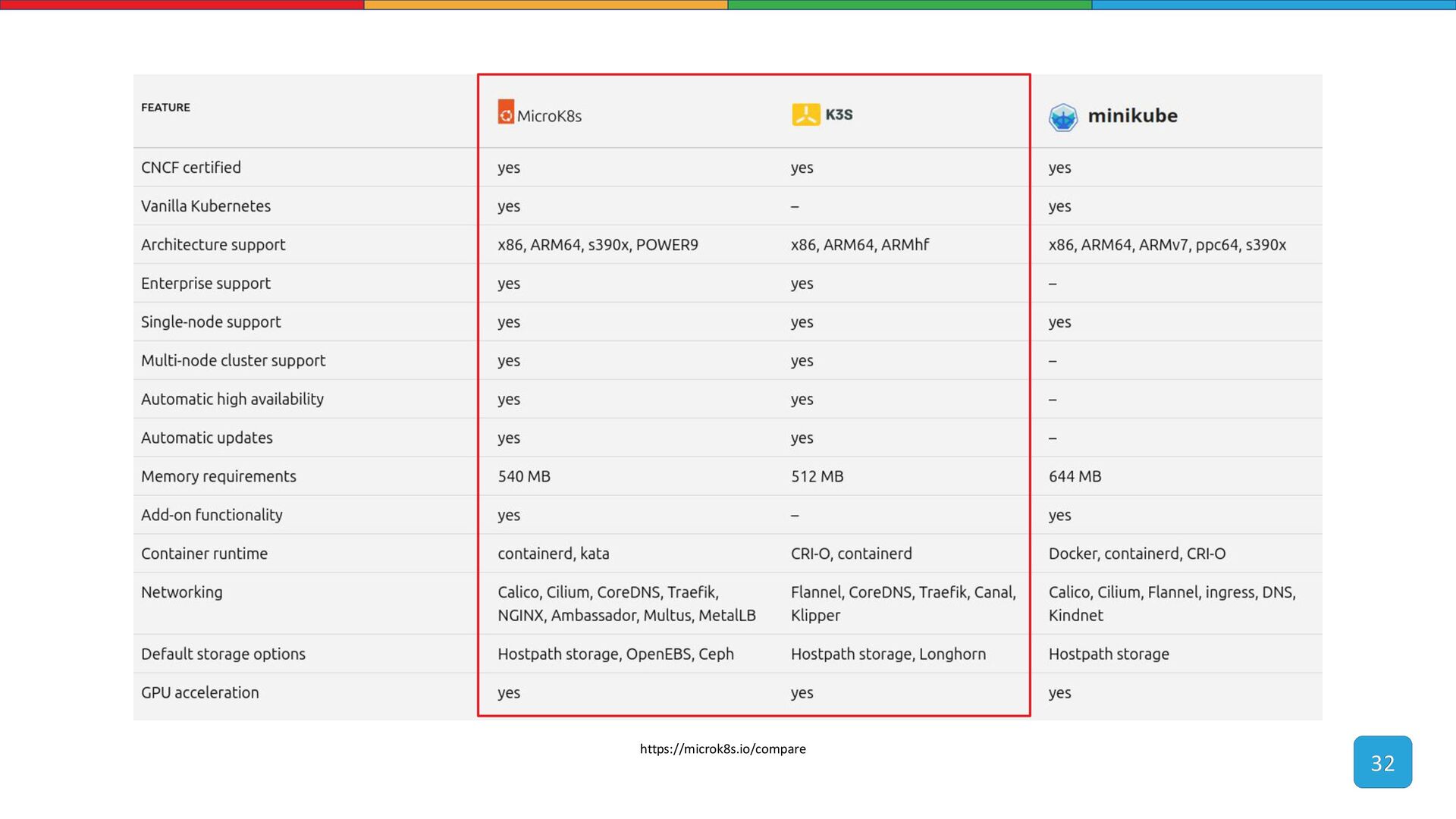Click 'x86, ARM64, ARMv7, ppc64, s390x' cell
The width and height of the screenshot is (1456, 819).
(x=1167, y=245)
